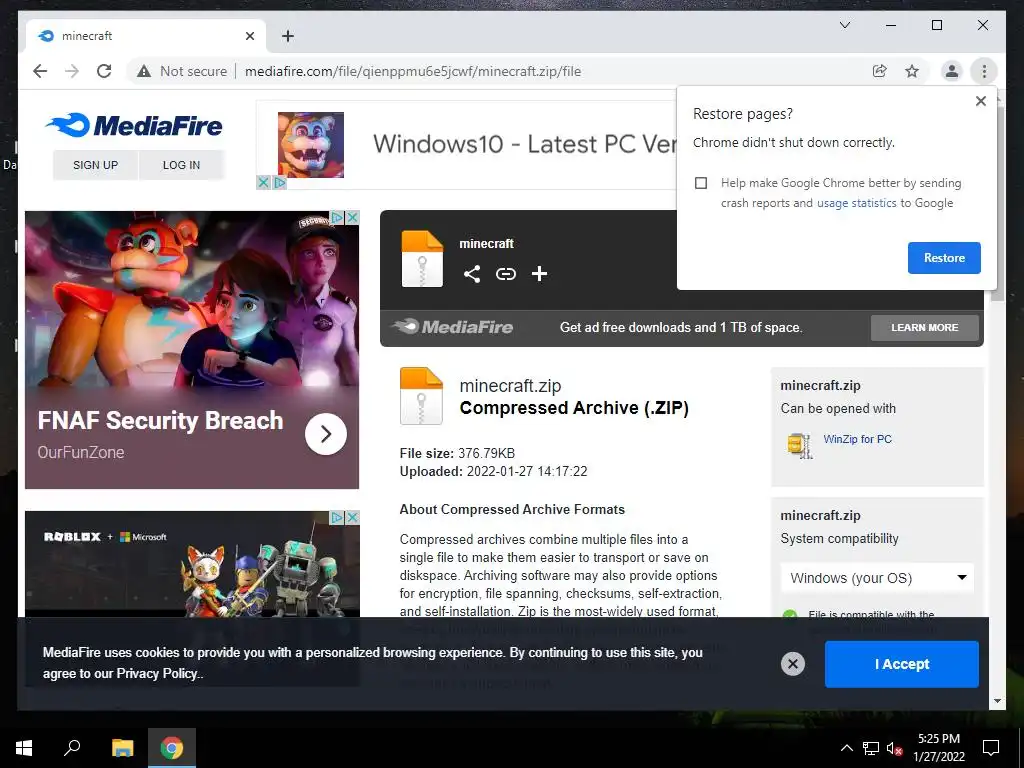1024x768 pixels.
Task: Dismiss the Restore pages popup
Action: coord(980,101)
